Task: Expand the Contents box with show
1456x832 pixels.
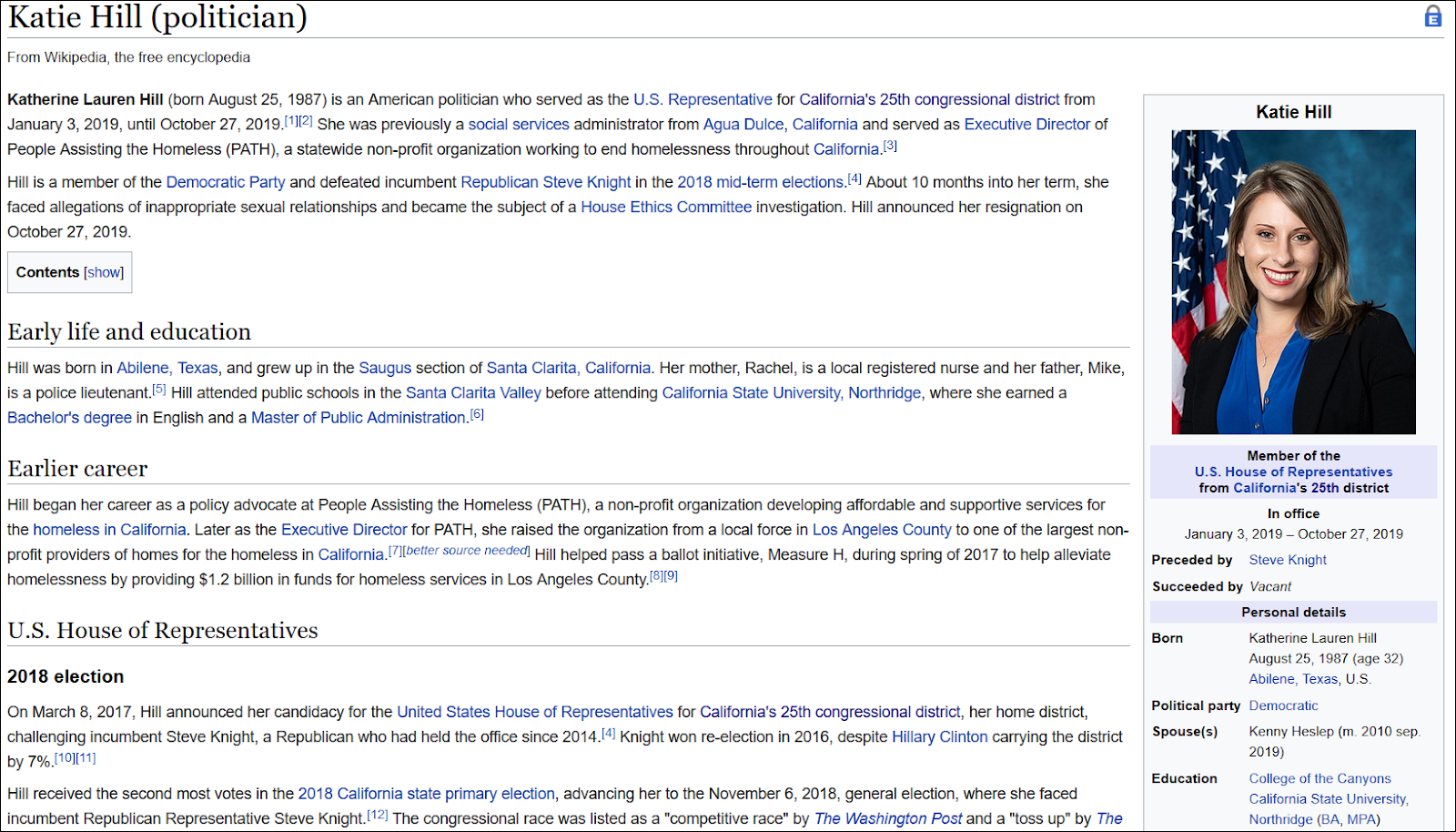Action: pos(104,272)
